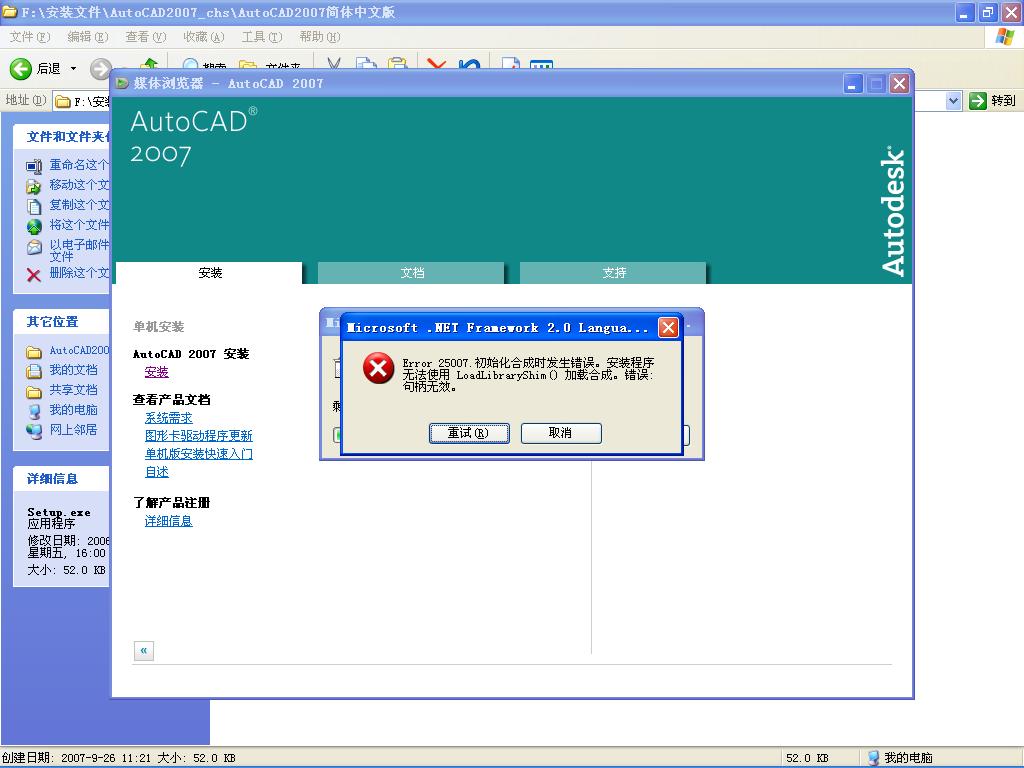This screenshot has height=768, width=1024.
Task: Click the Windows flag logo in Explorer
Action: pyautogui.click(x=1005, y=37)
